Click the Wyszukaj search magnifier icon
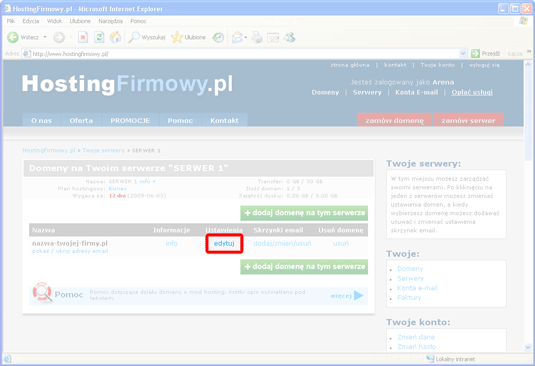The width and height of the screenshot is (535, 366). [134, 37]
